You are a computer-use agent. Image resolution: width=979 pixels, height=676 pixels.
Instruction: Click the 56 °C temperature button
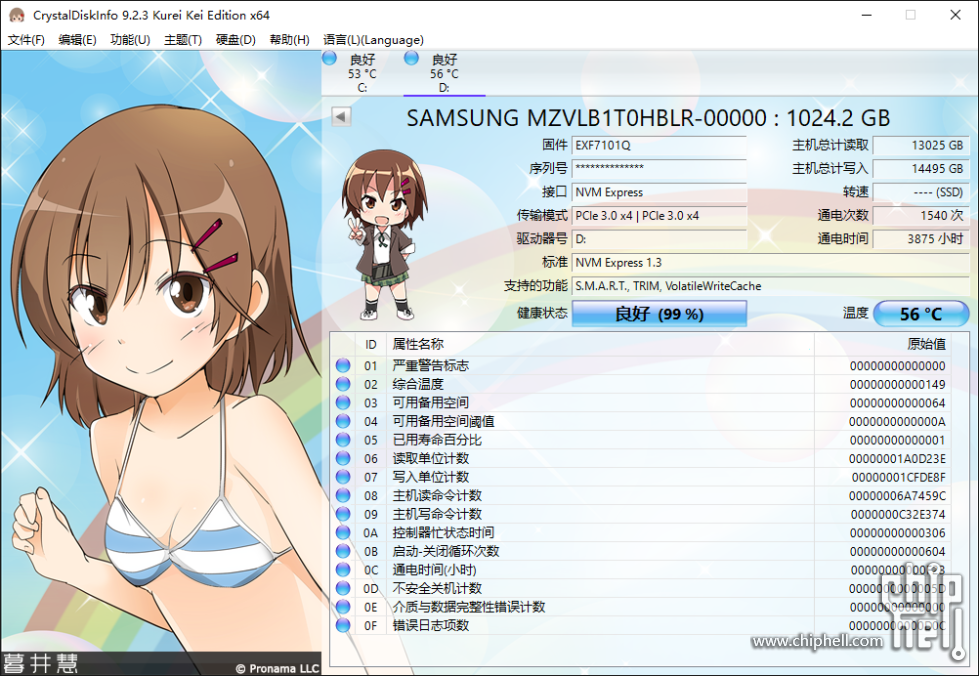[921, 313]
